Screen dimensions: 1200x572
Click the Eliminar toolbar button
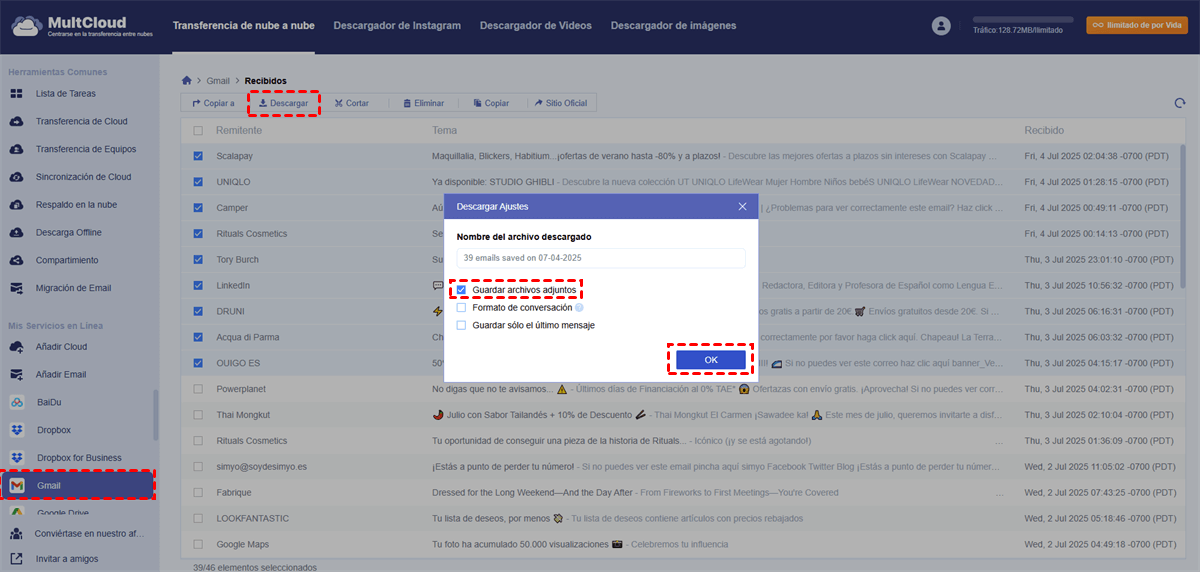pyautogui.click(x=423, y=103)
